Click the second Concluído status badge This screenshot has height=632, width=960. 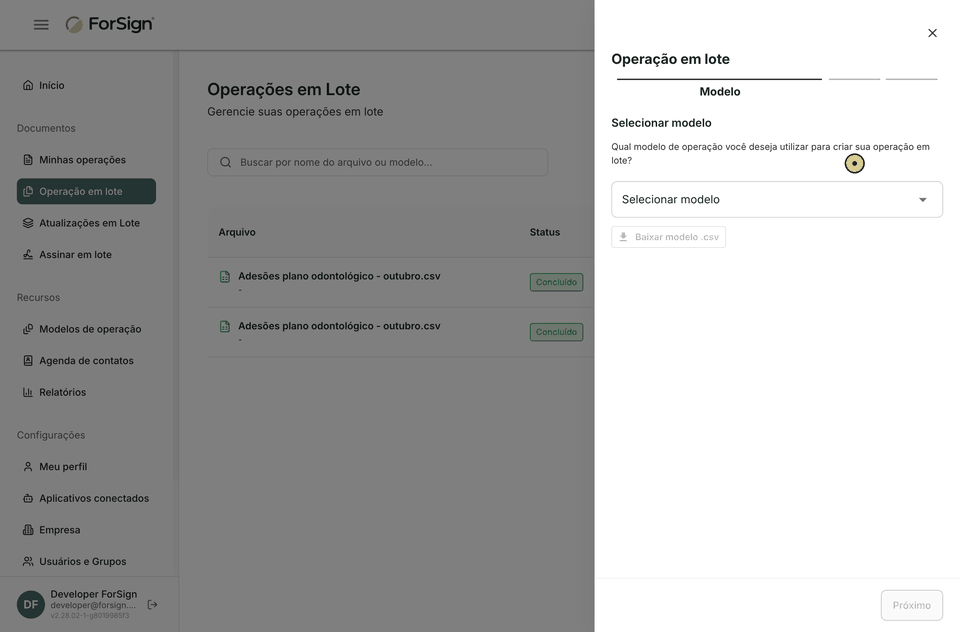click(x=557, y=332)
